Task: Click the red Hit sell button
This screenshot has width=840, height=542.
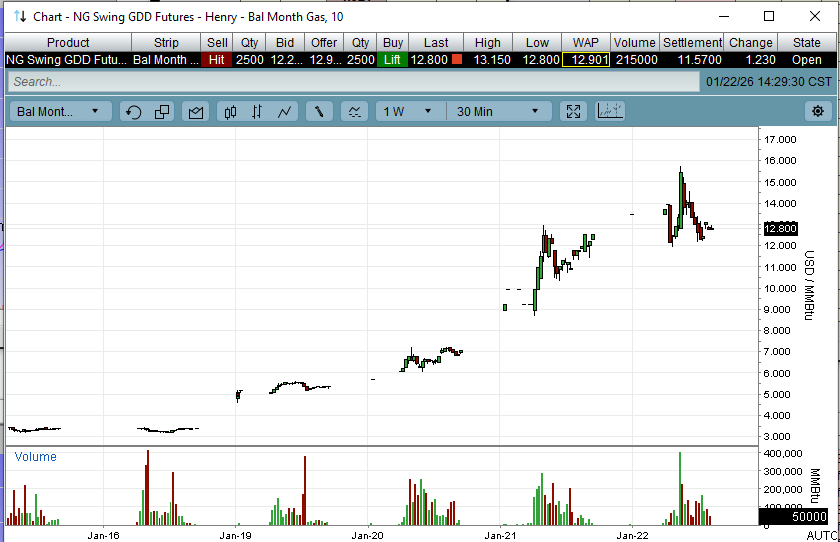Action: pyautogui.click(x=216, y=59)
